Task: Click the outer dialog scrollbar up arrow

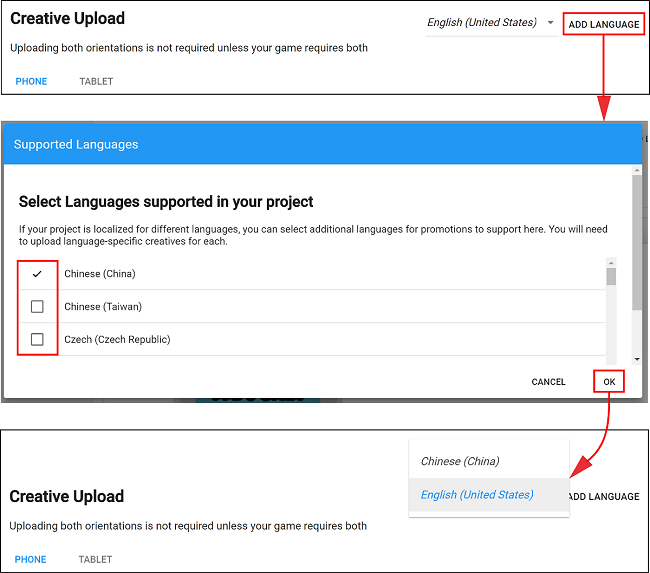Action: [637, 170]
